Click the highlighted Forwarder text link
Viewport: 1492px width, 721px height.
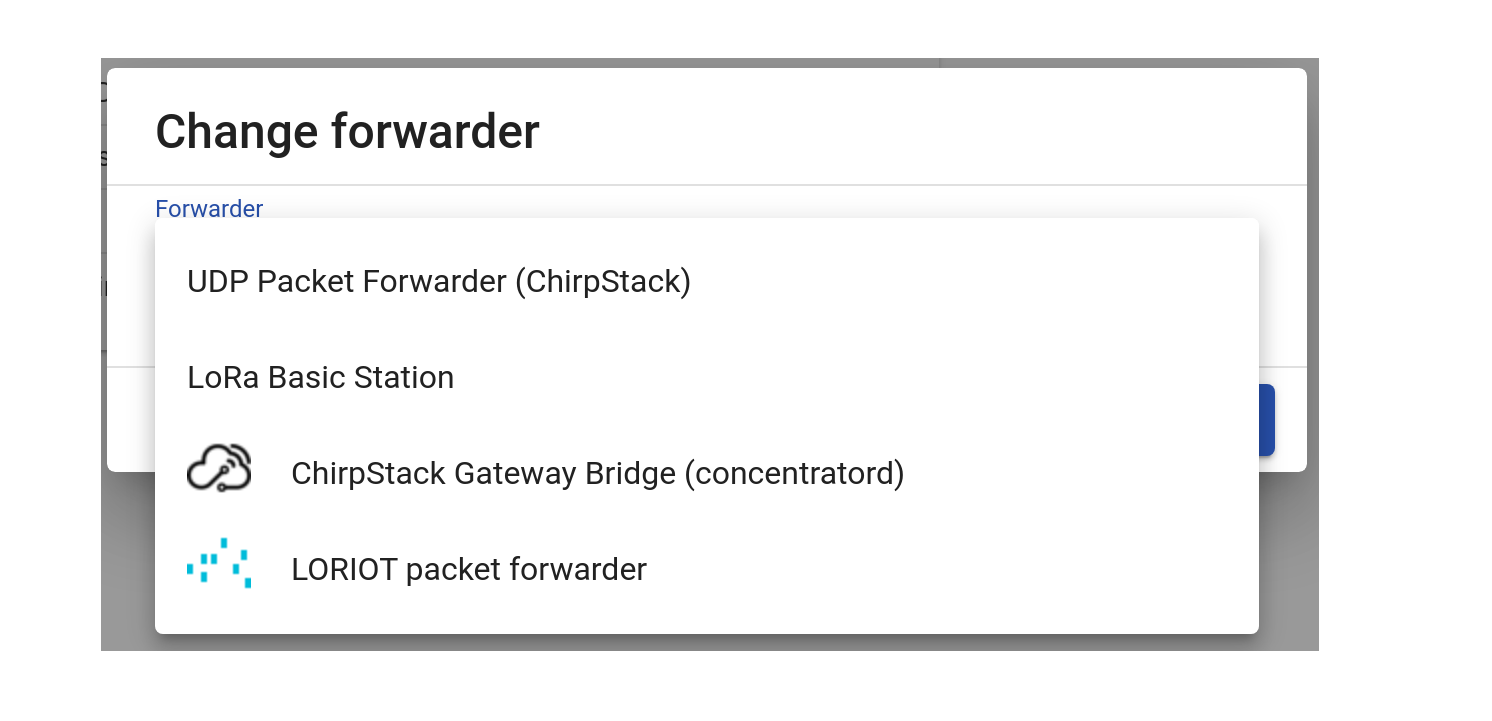[209, 208]
